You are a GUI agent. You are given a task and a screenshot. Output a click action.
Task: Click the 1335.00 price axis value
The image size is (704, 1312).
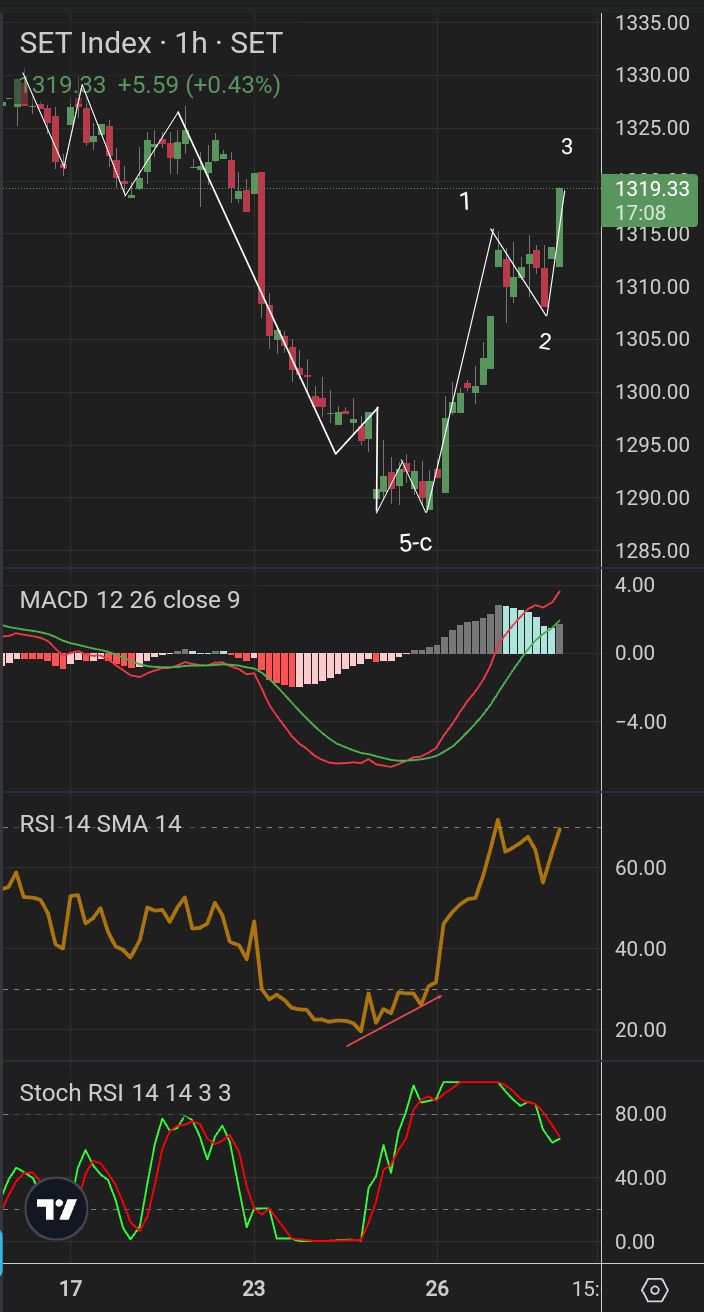tap(652, 22)
